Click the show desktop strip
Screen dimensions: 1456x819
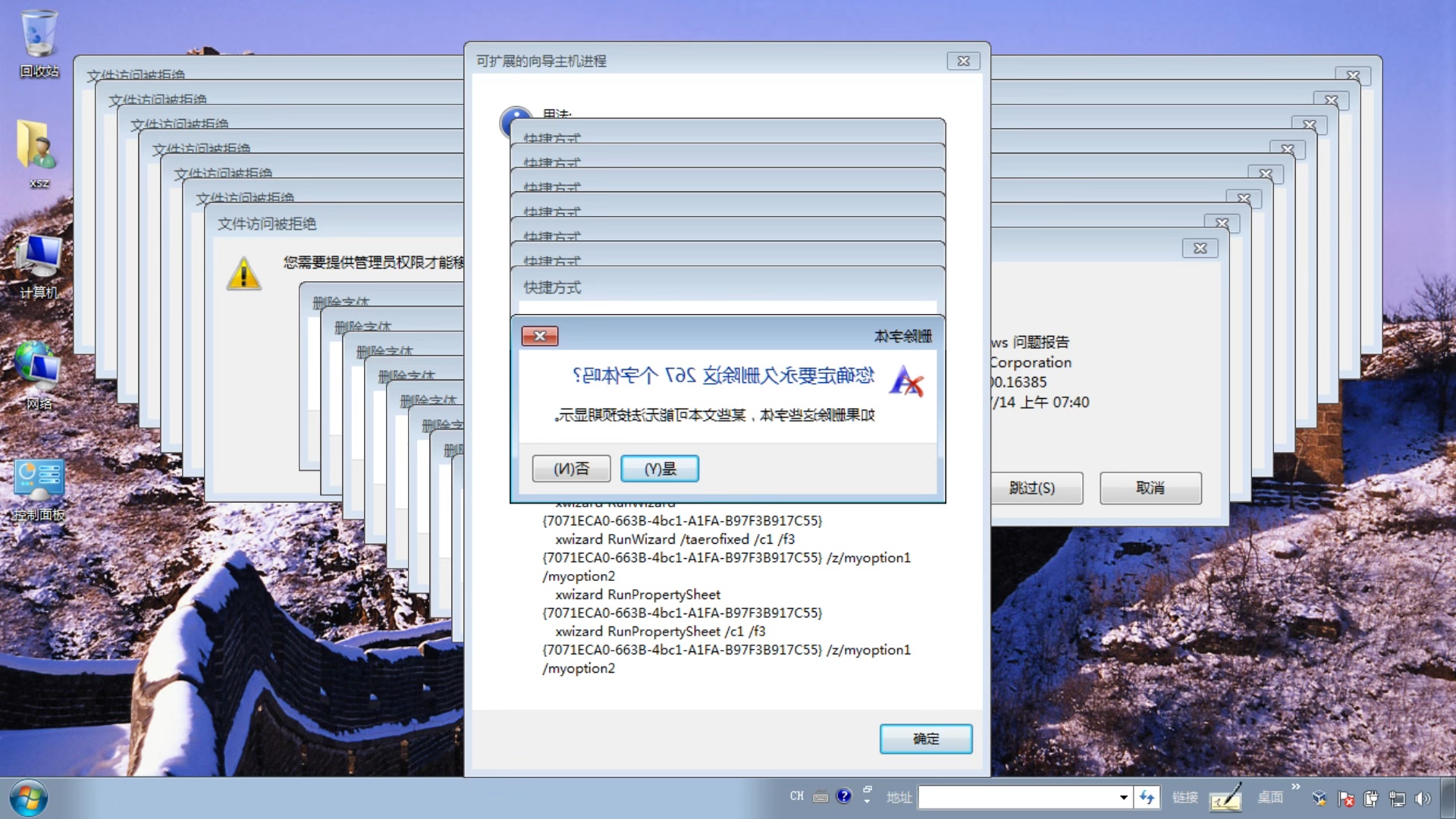pyautogui.click(x=1448, y=798)
